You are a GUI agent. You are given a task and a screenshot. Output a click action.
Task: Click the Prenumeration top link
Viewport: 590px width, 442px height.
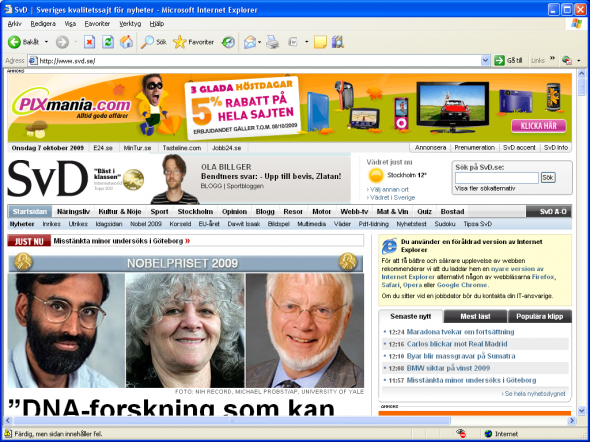(x=474, y=147)
